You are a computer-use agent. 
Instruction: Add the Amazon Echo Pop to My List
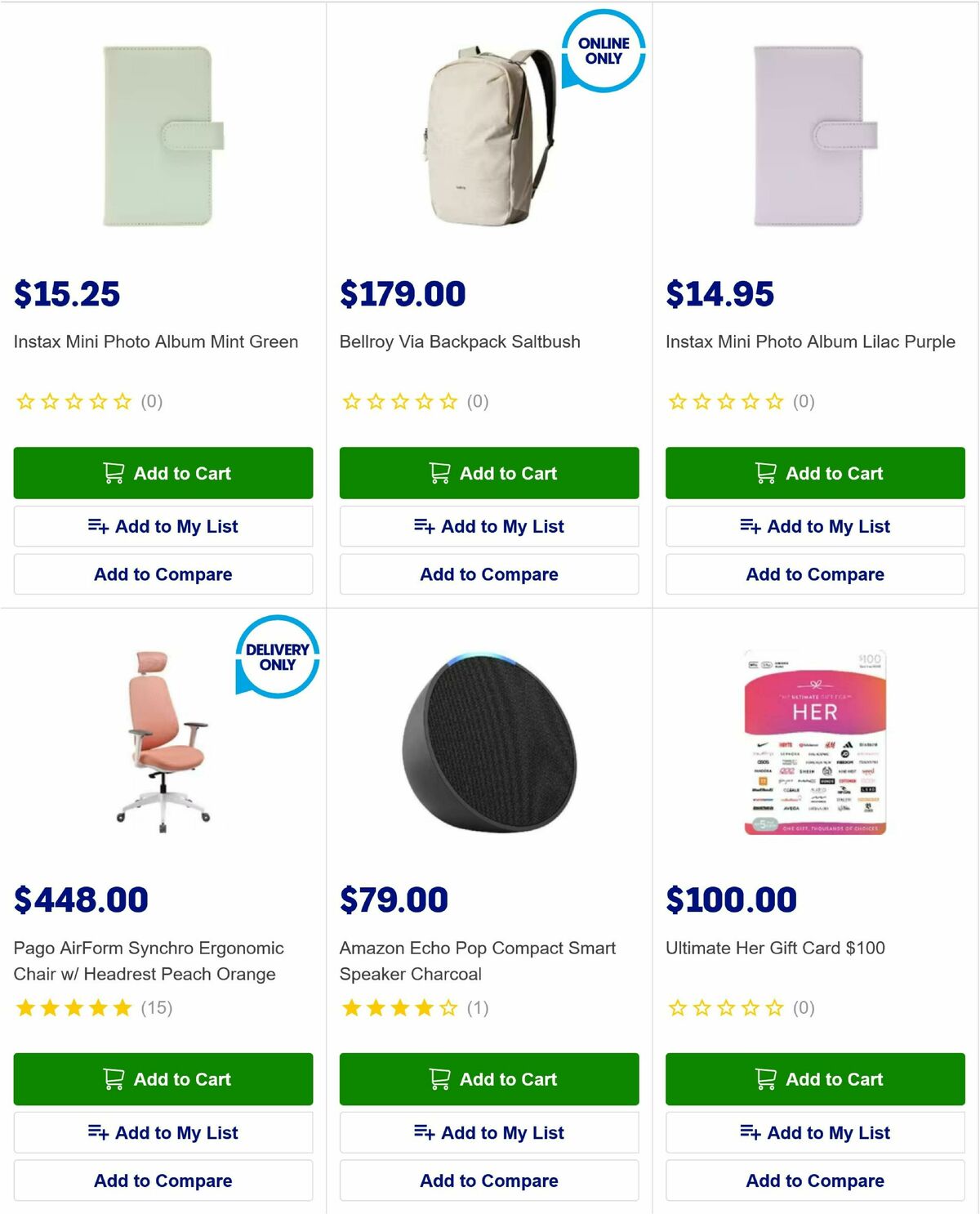coord(488,1132)
